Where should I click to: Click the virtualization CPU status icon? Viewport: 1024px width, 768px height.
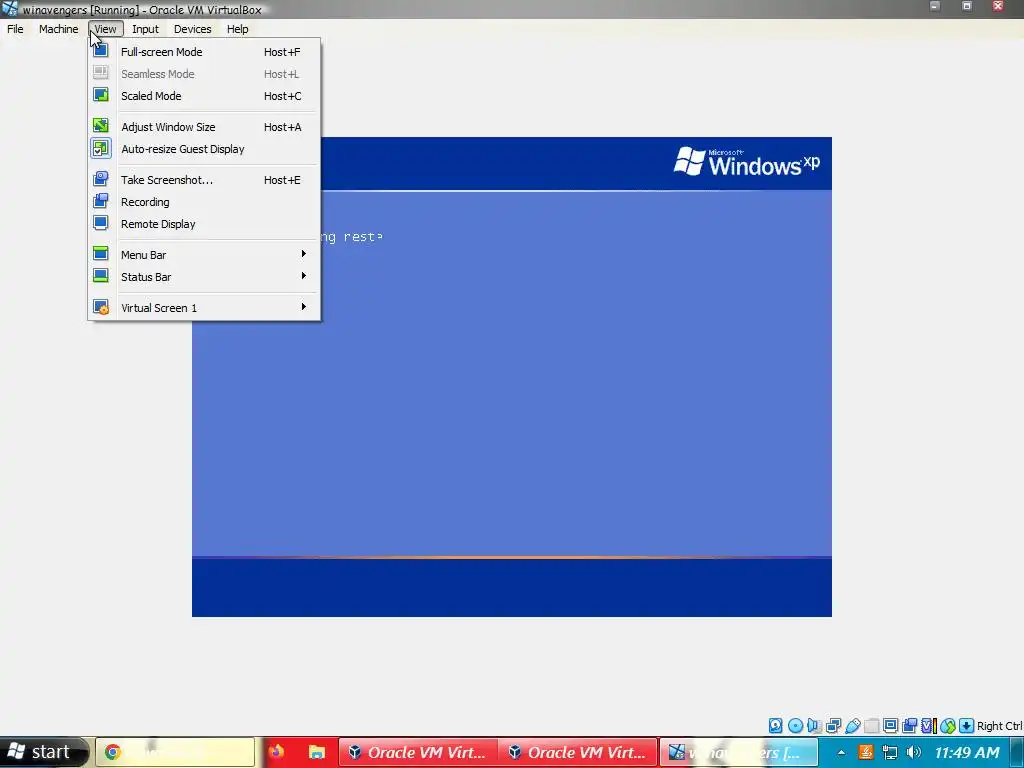[929, 726]
